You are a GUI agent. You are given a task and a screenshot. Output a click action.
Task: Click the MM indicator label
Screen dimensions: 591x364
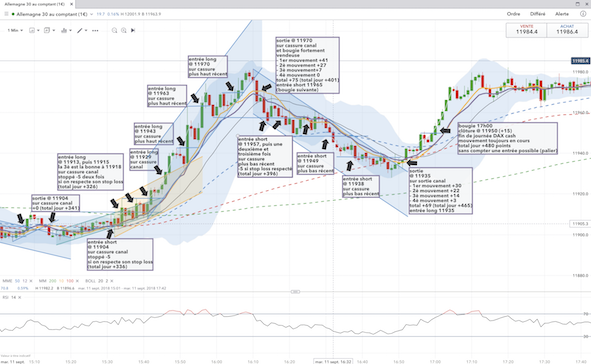pos(42,281)
